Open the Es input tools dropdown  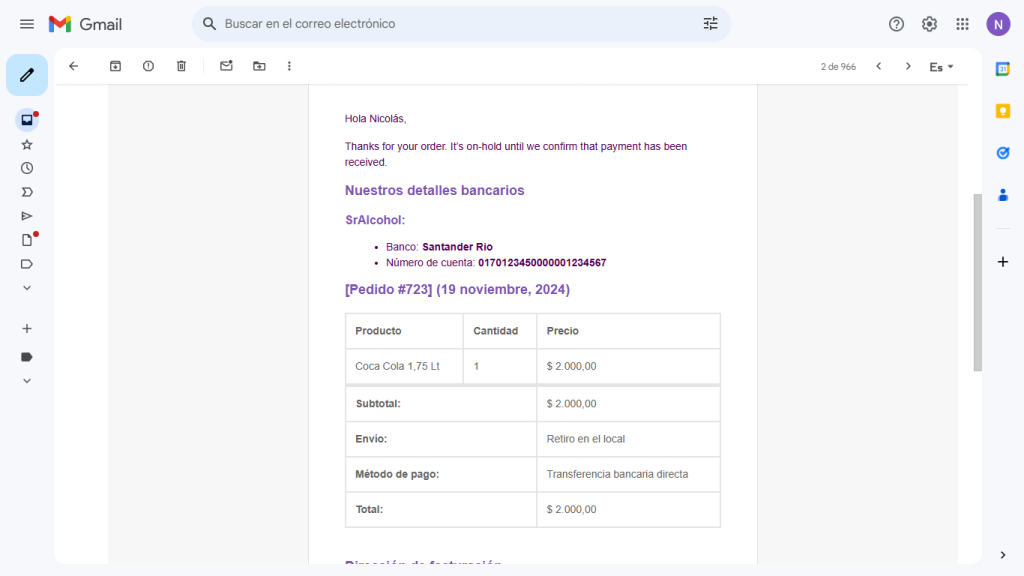click(941, 67)
